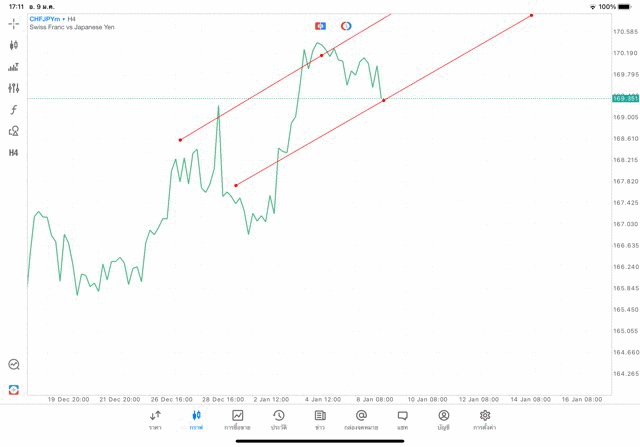Open the settings gear tab
The width and height of the screenshot is (640, 447).
point(485,420)
